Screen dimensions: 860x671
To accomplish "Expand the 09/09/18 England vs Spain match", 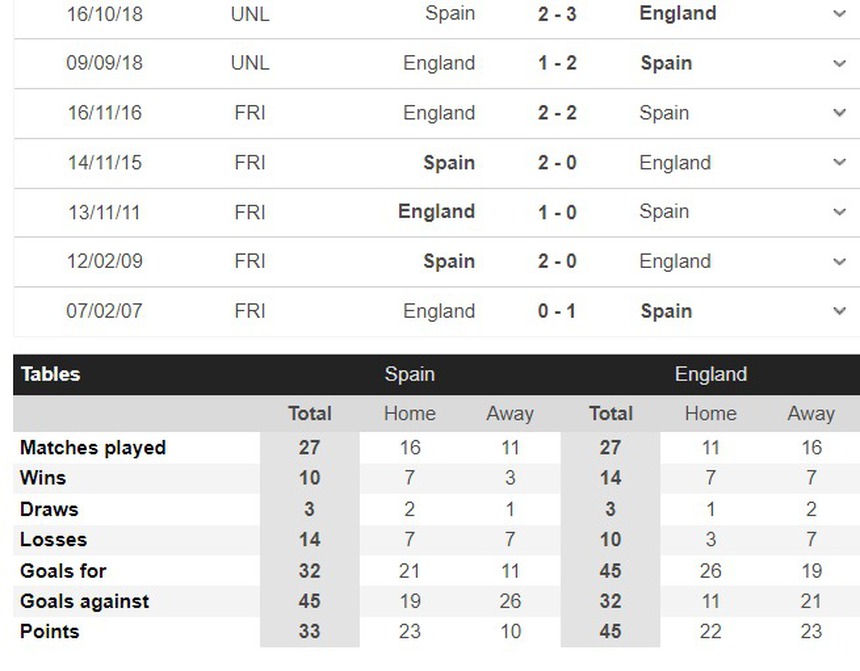I will 839,63.
